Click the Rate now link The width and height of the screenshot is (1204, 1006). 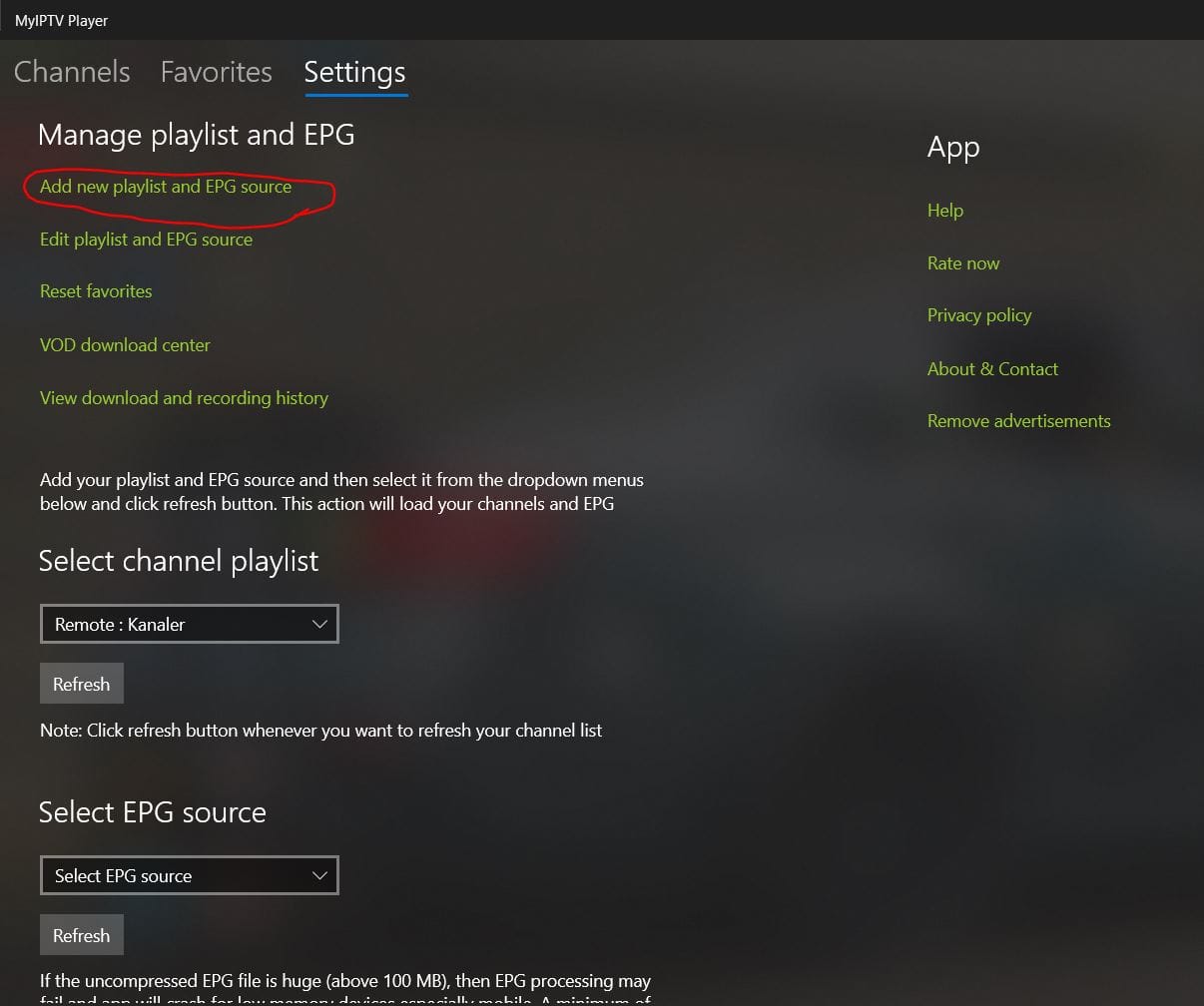coord(963,263)
